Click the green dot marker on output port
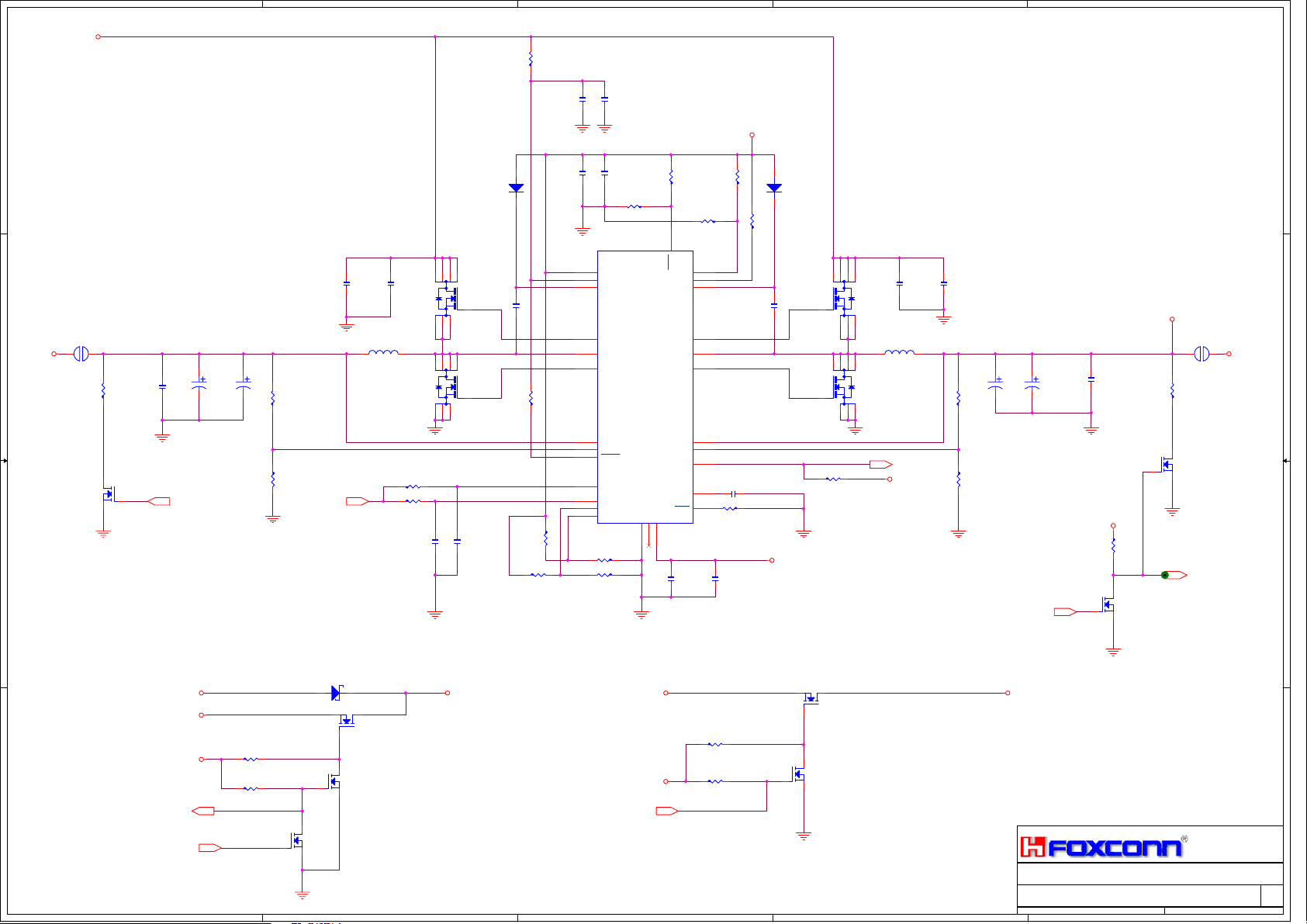Screen dimensions: 1307x924 point(1164,575)
